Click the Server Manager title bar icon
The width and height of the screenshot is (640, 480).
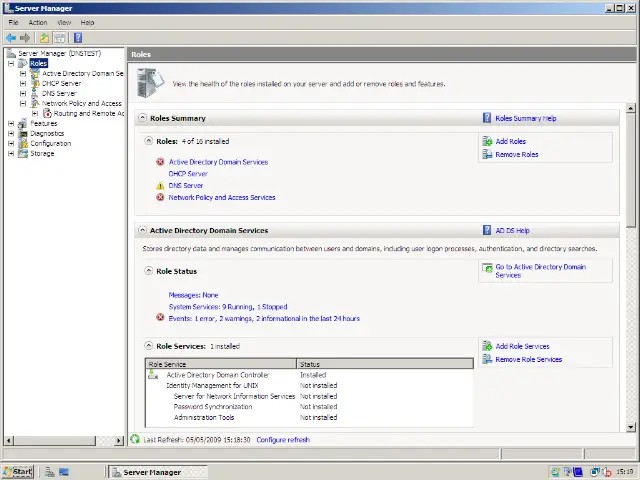8,8
